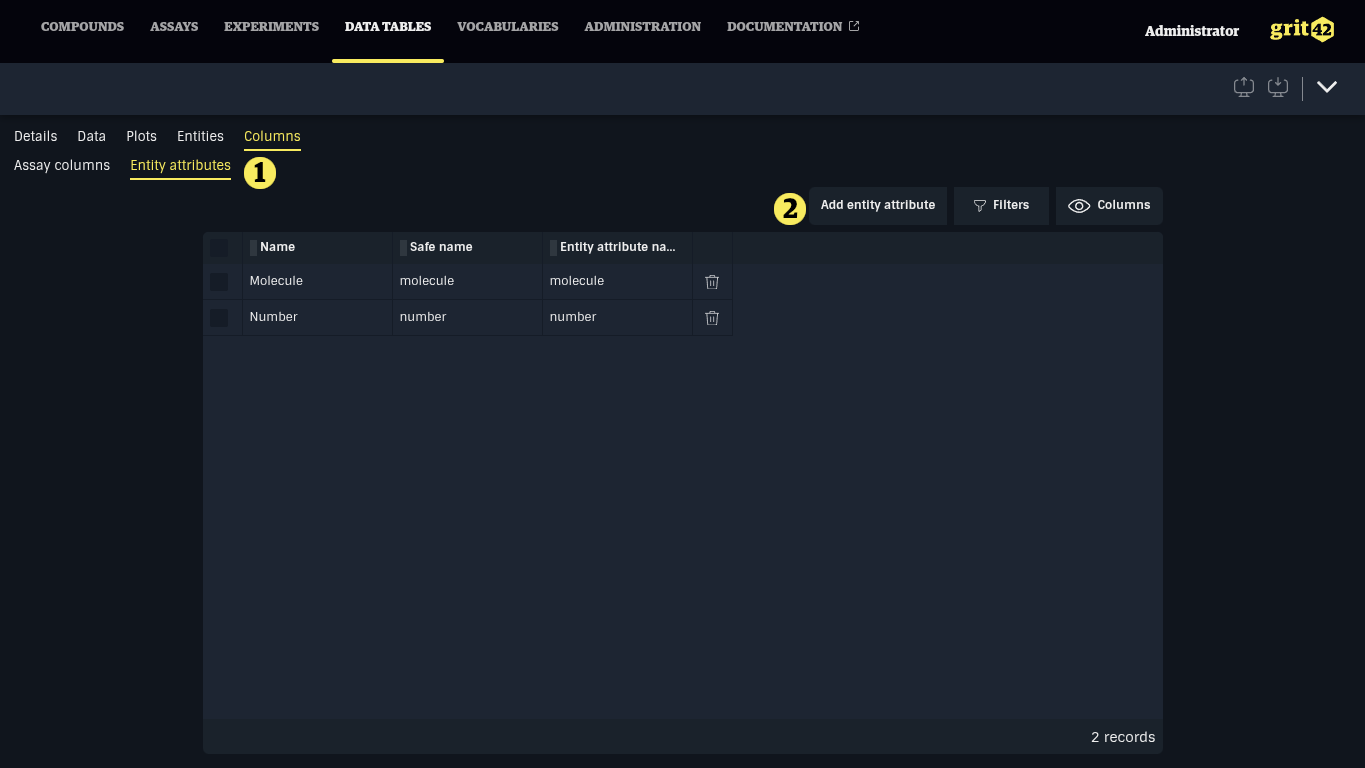This screenshot has height=768, width=1365.
Task: Expand the toolbar chevron dropdown
Action: 1327,88
